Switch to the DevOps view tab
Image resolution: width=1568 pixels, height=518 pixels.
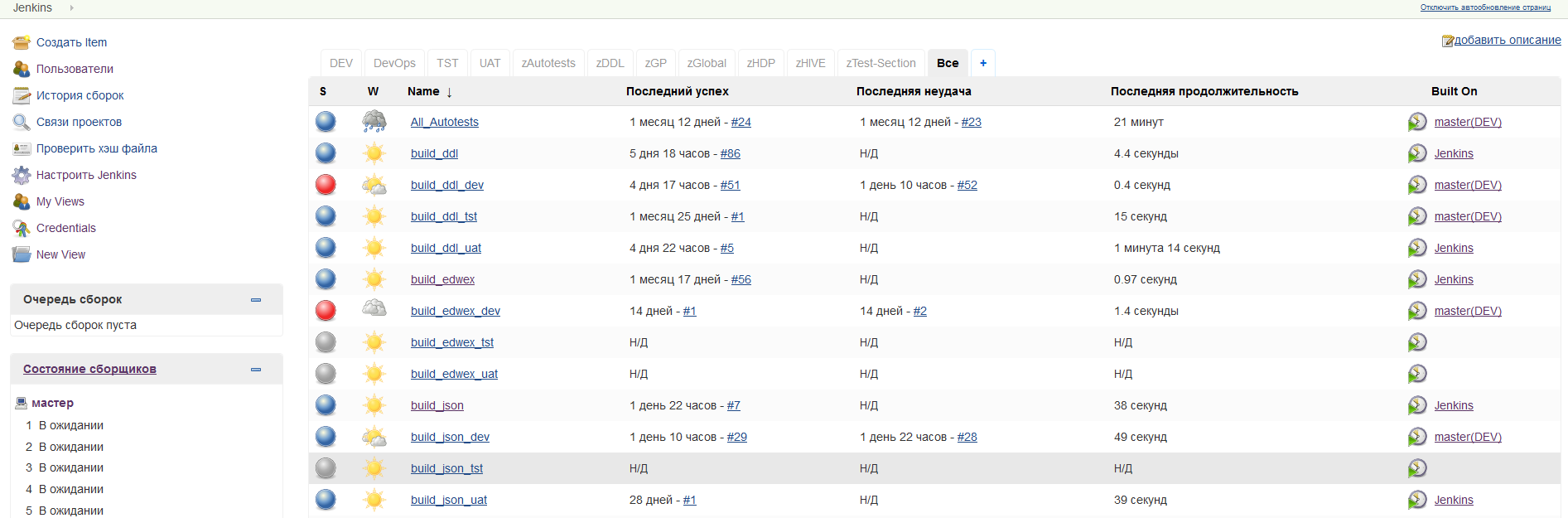pyautogui.click(x=394, y=63)
